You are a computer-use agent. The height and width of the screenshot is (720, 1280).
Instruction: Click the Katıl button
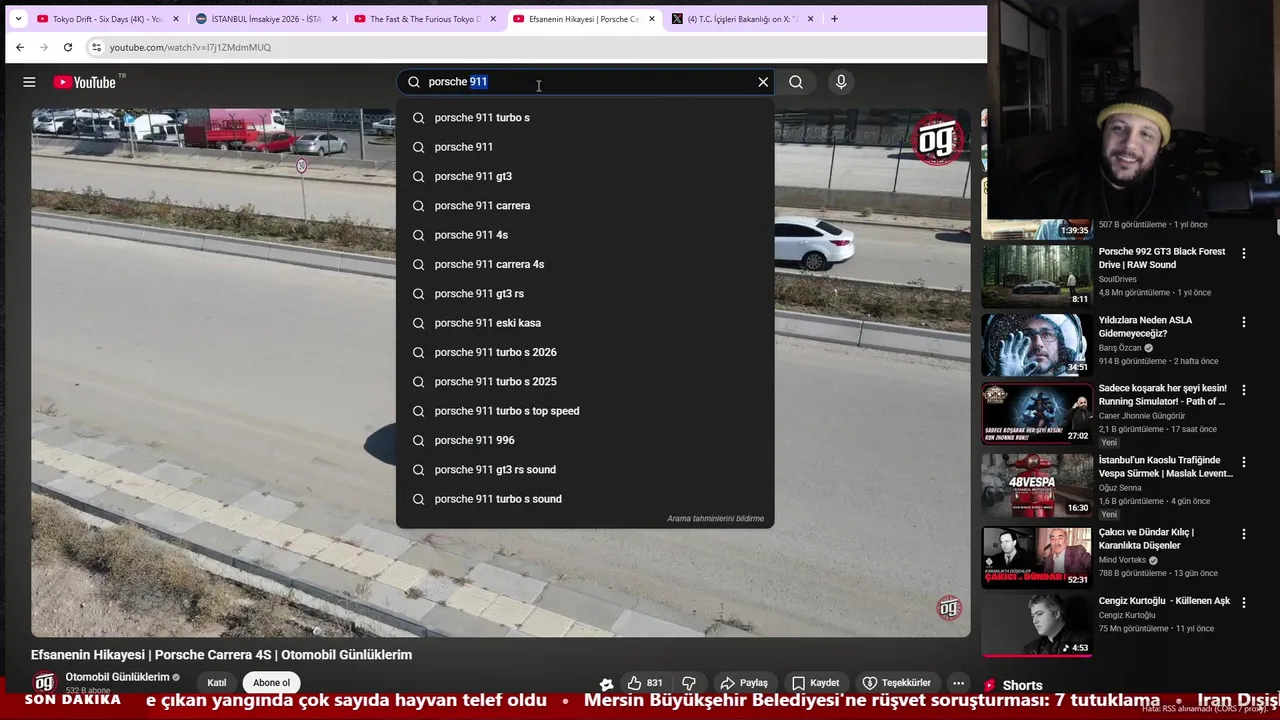coord(217,683)
